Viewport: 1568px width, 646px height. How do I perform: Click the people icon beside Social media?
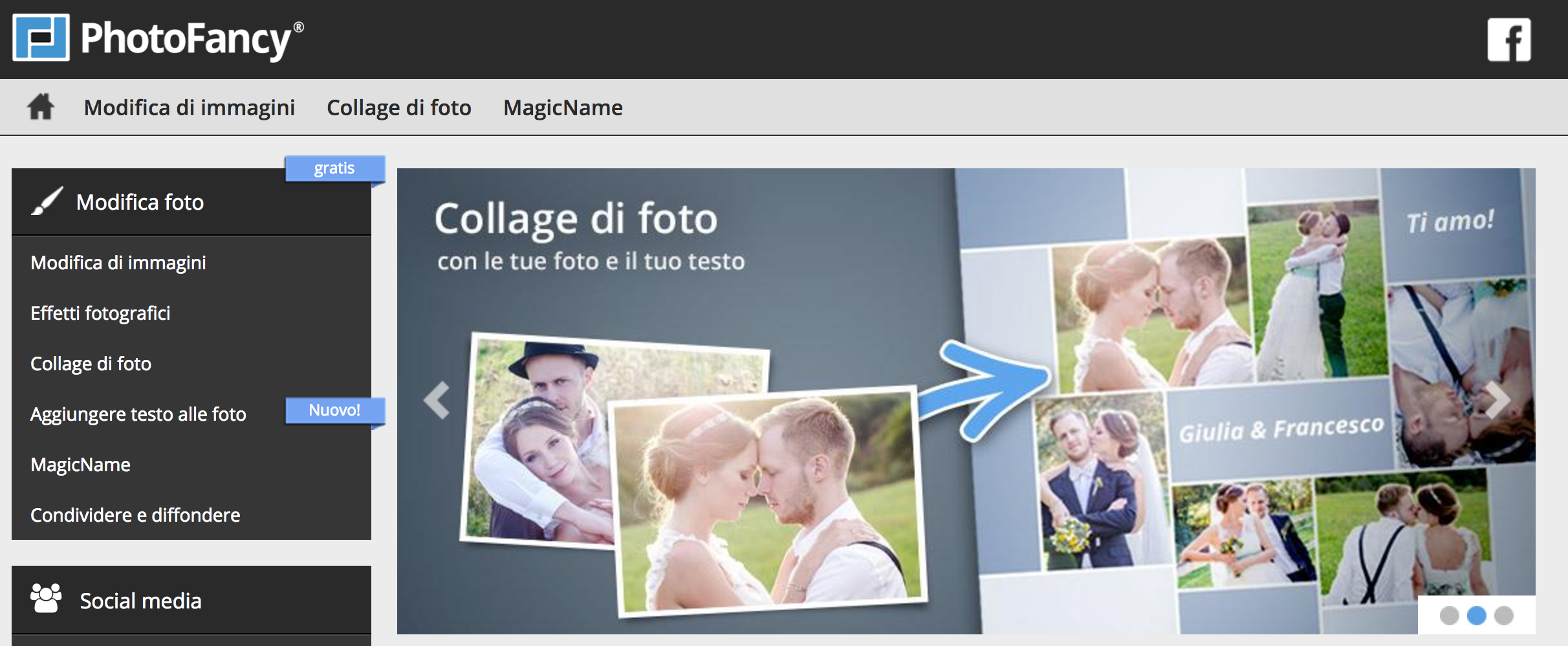pyautogui.click(x=46, y=599)
